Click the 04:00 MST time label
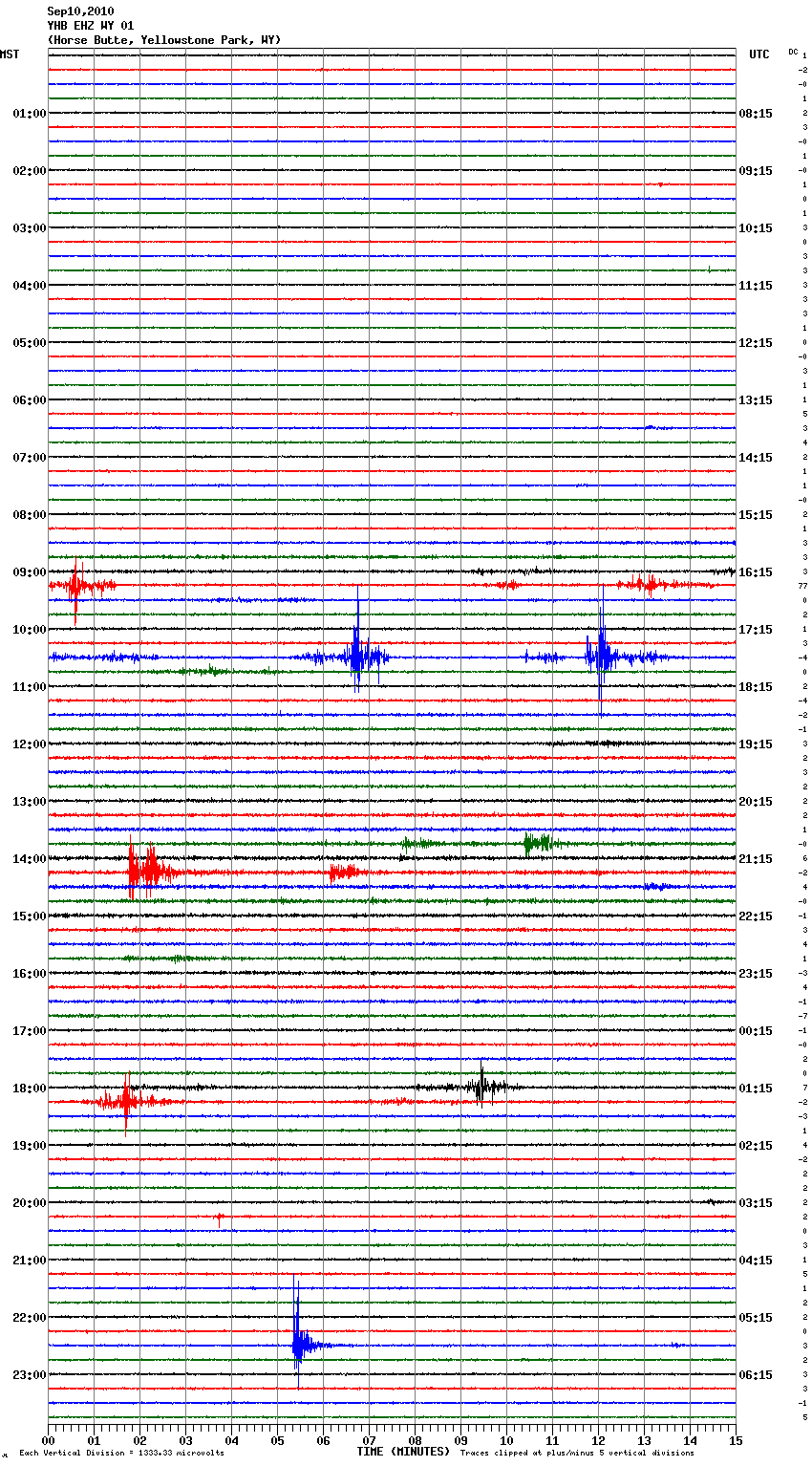812x1466 pixels. 30,286
